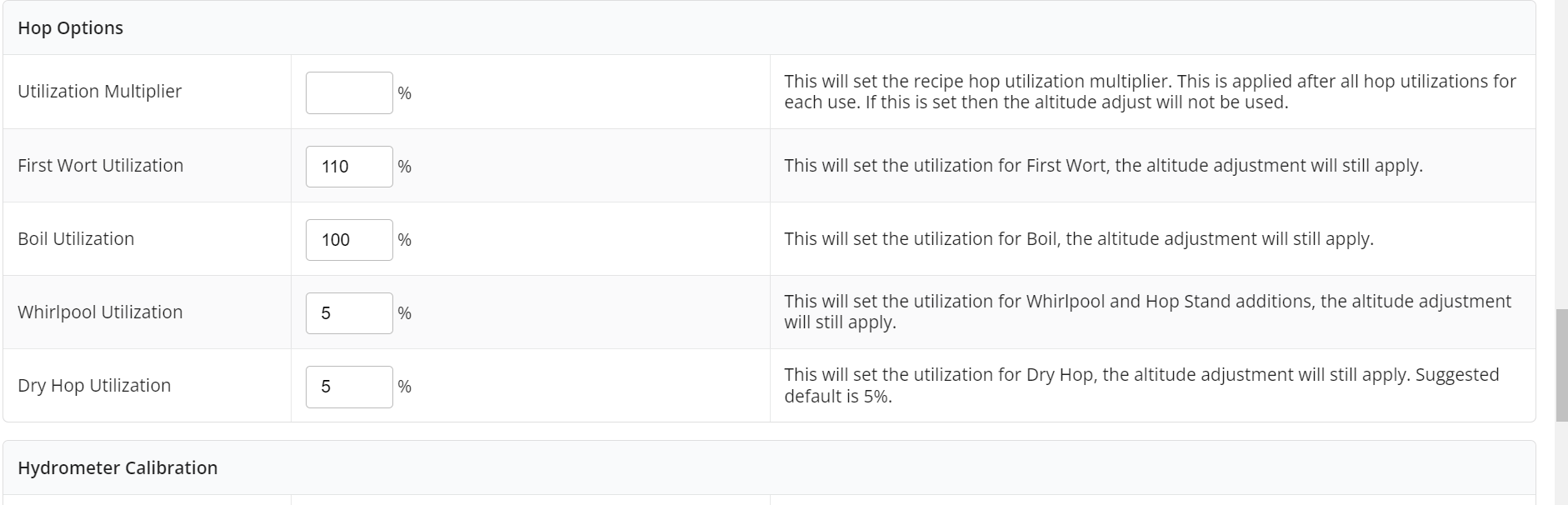Click the empty Utilization Multiplier input field
The height and width of the screenshot is (505, 1568).
(x=349, y=92)
